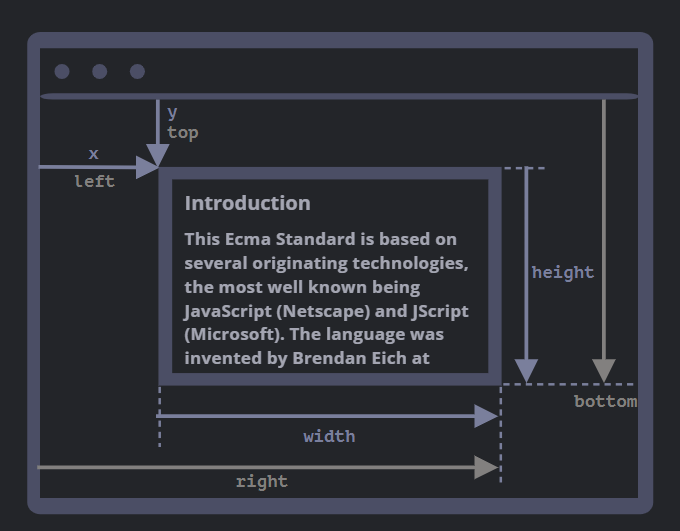
Task: Click the arrowhead of the bottom arrow
Action: coord(604,371)
